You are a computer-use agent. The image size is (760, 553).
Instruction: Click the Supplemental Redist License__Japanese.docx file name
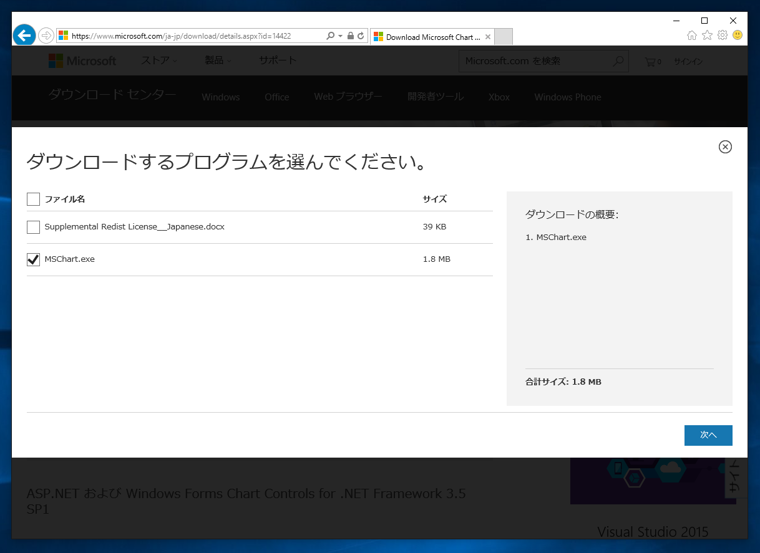(x=134, y=227)
